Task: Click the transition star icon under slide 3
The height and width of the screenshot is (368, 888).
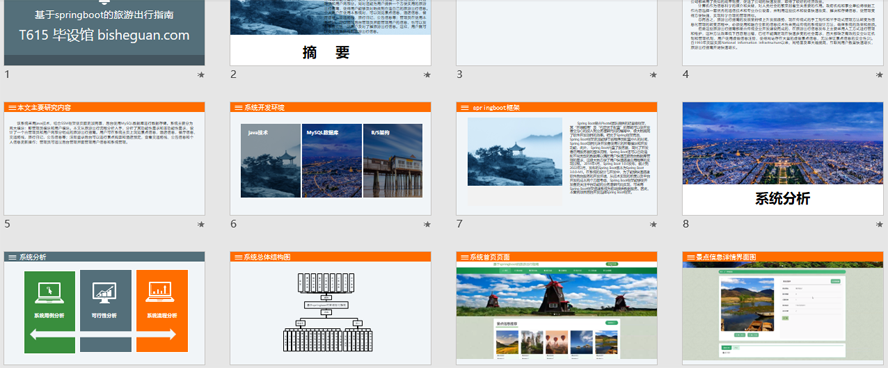Action: [x=653, y=75]
